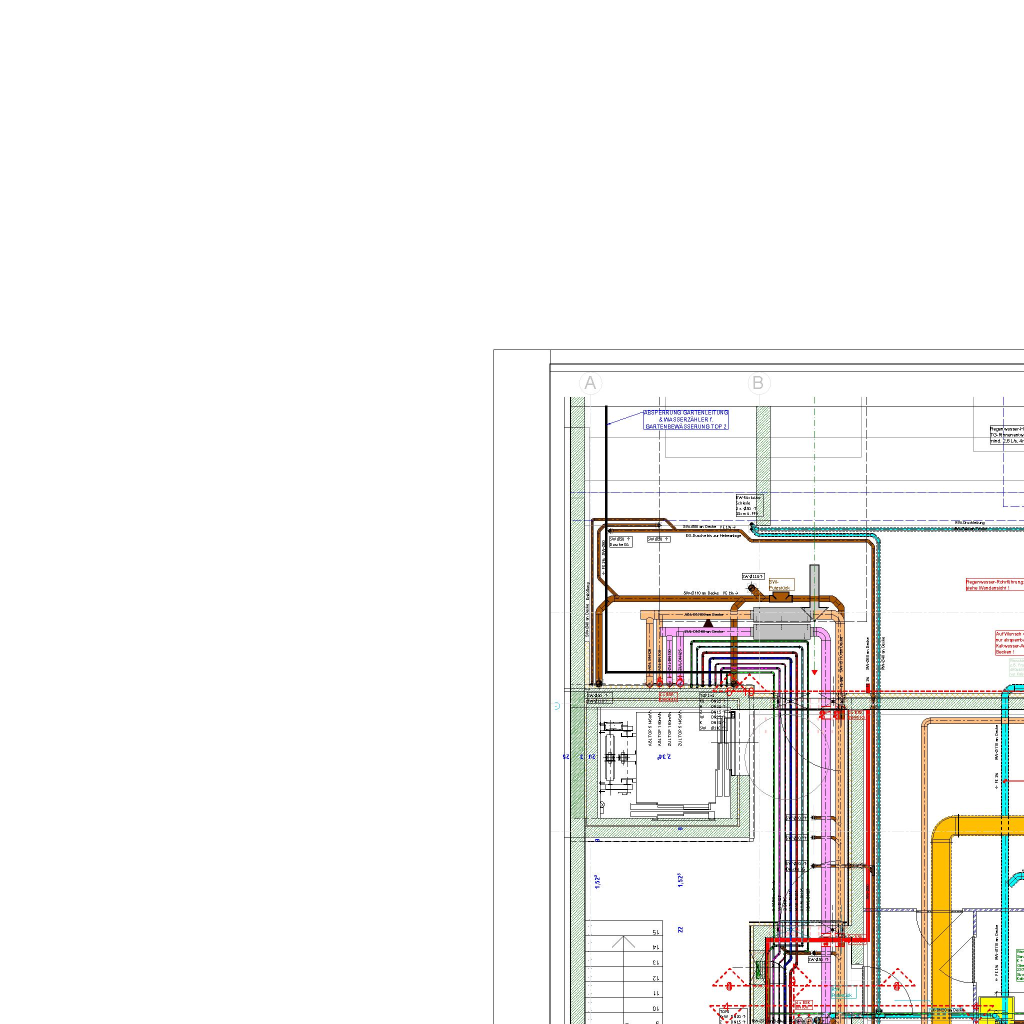Select the blue Absperrung Gartenleitung annotation
The image size is (1024, 1024).
tap(686, 419)
